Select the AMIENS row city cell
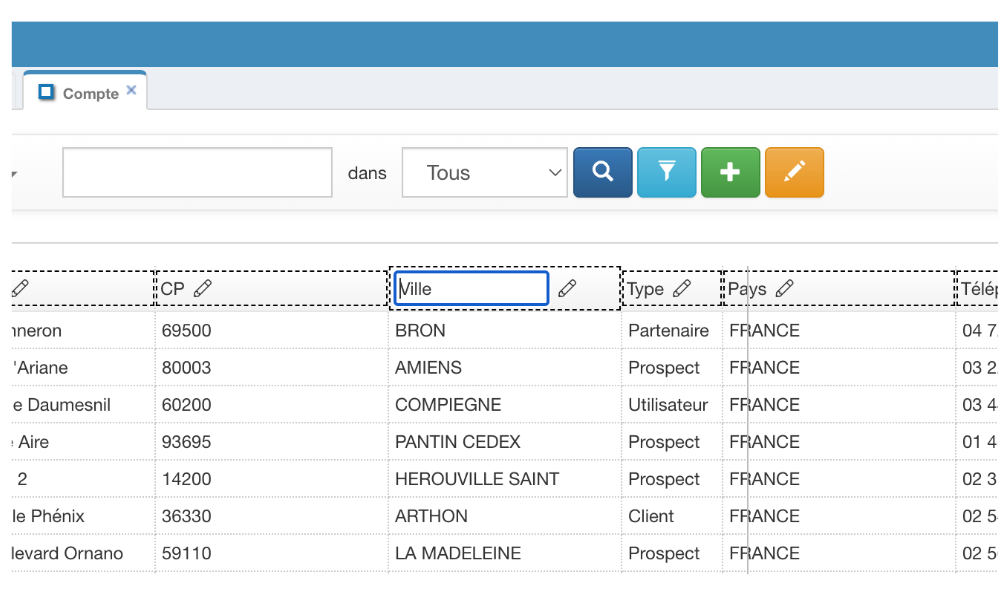This screenshot has height=598, width=1006. click(x=428, y=367)
